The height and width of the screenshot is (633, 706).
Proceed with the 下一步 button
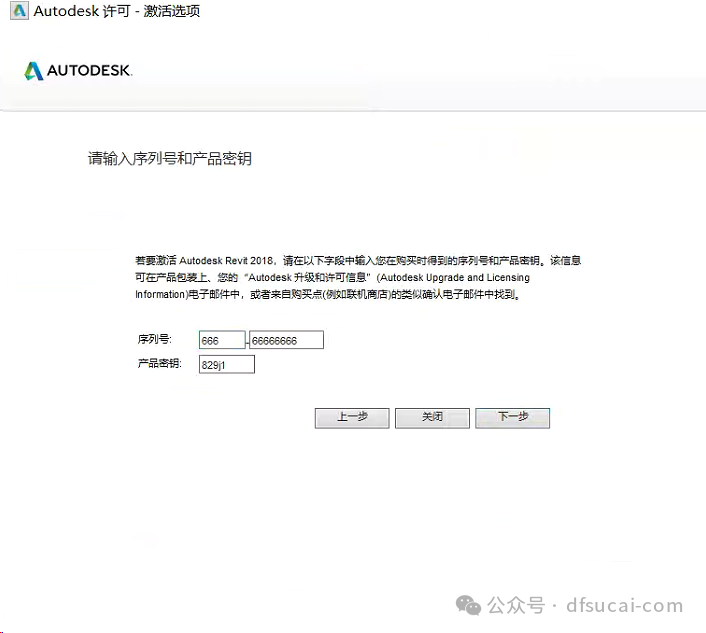coord(512,418)
